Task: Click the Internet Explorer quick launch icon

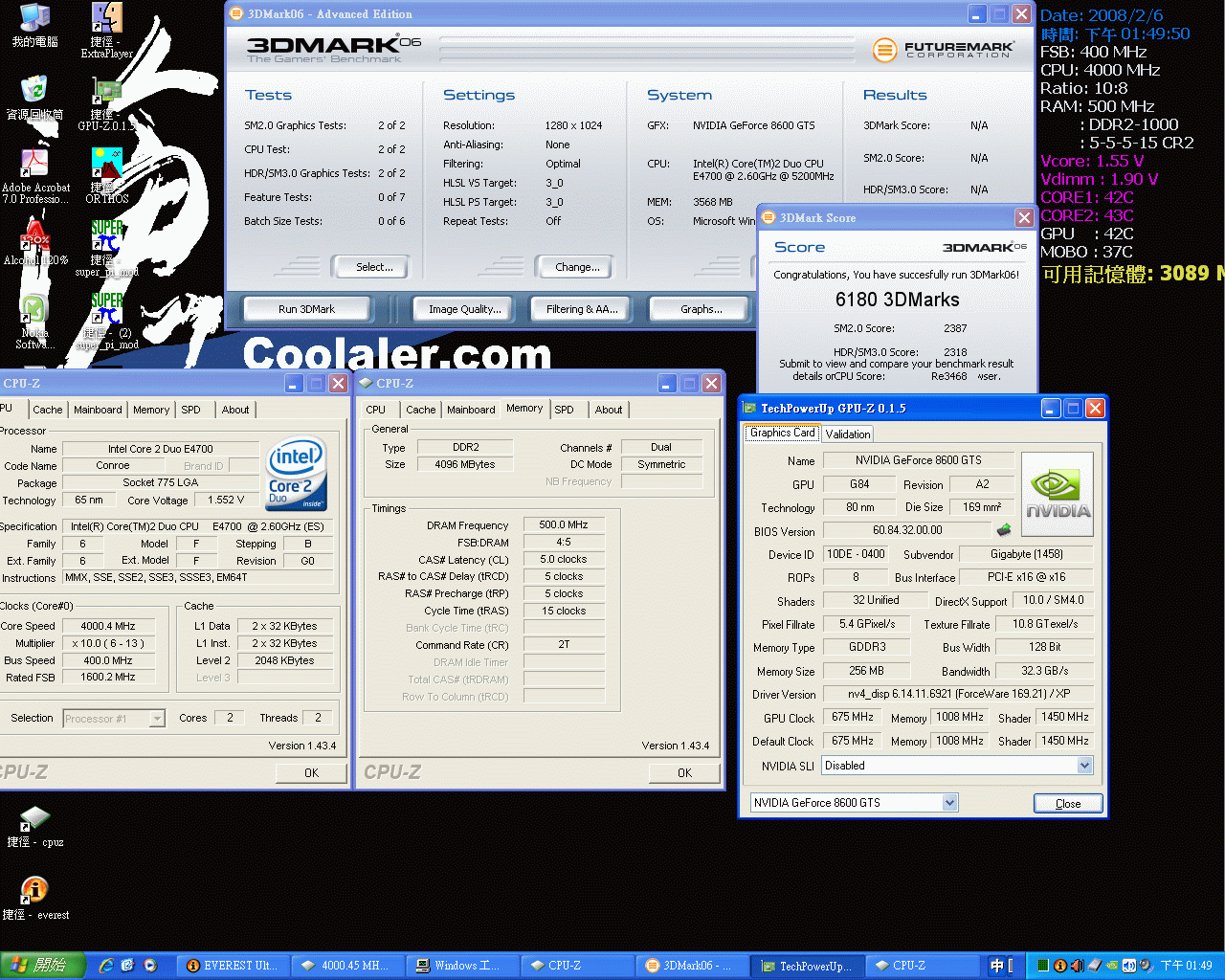Action: pos(106,966)
